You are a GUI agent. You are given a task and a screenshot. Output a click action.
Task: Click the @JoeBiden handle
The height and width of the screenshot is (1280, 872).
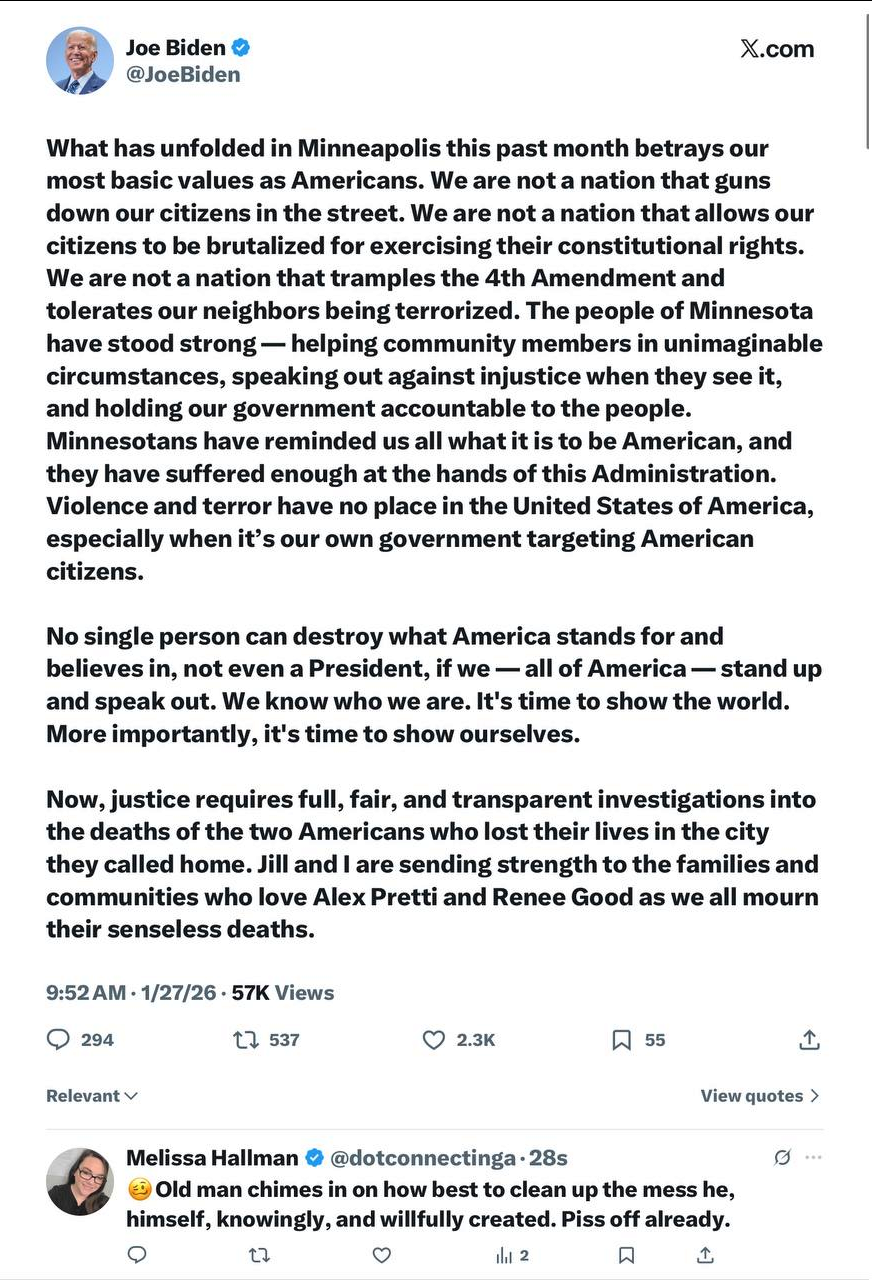(183, 75)
